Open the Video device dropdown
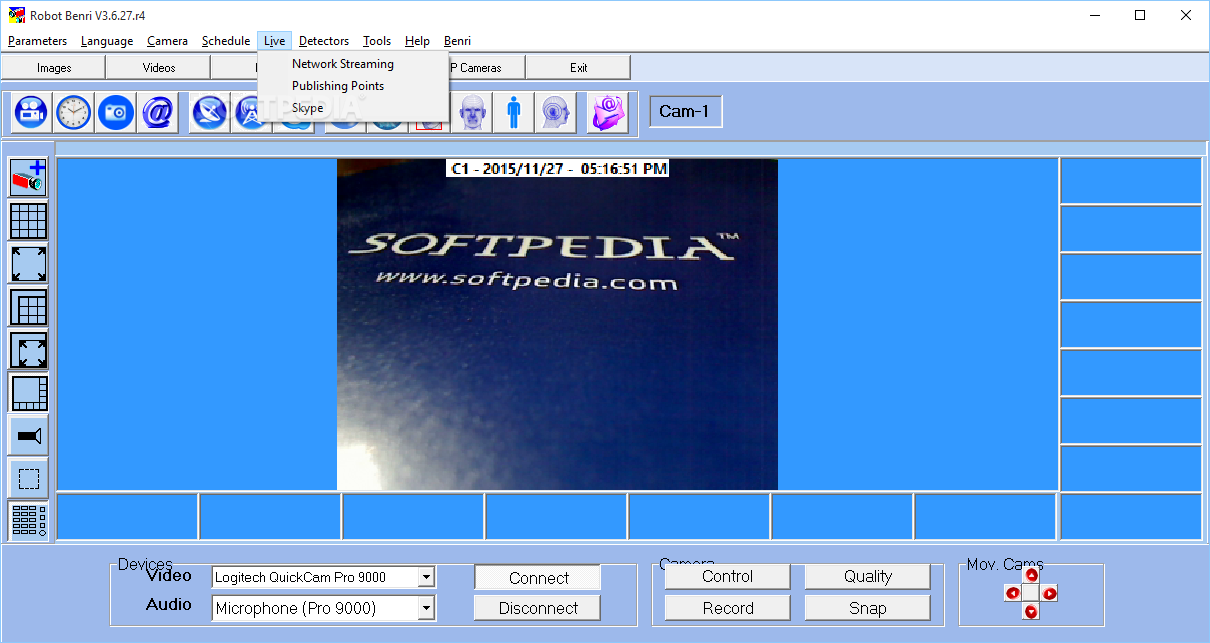Viewport: 1210px width, 643px height. (x=427, y=577)
